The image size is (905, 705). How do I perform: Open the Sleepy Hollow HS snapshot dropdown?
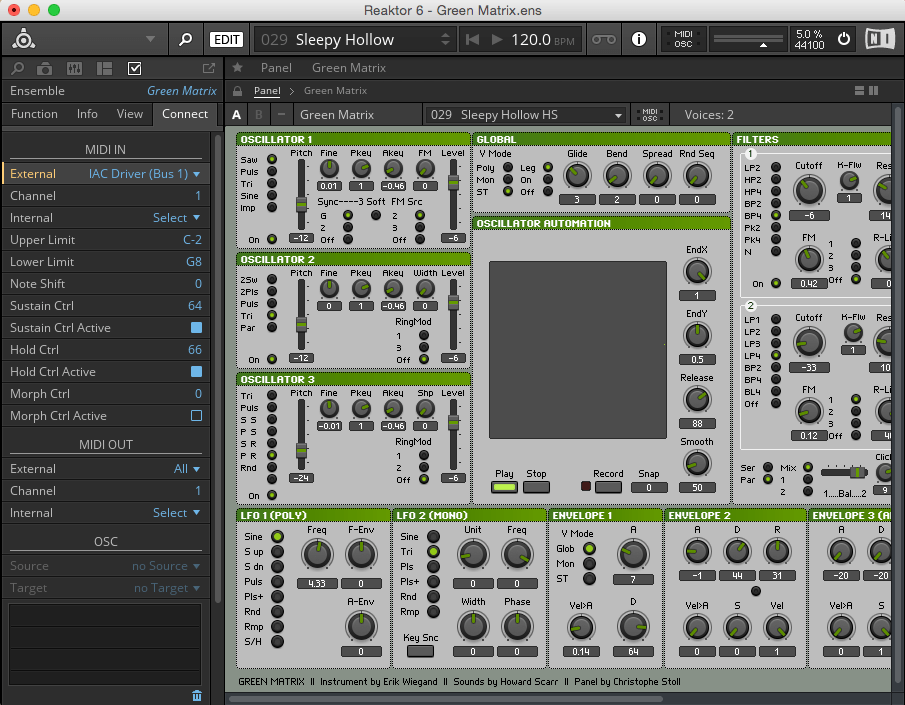click(526, 115)
